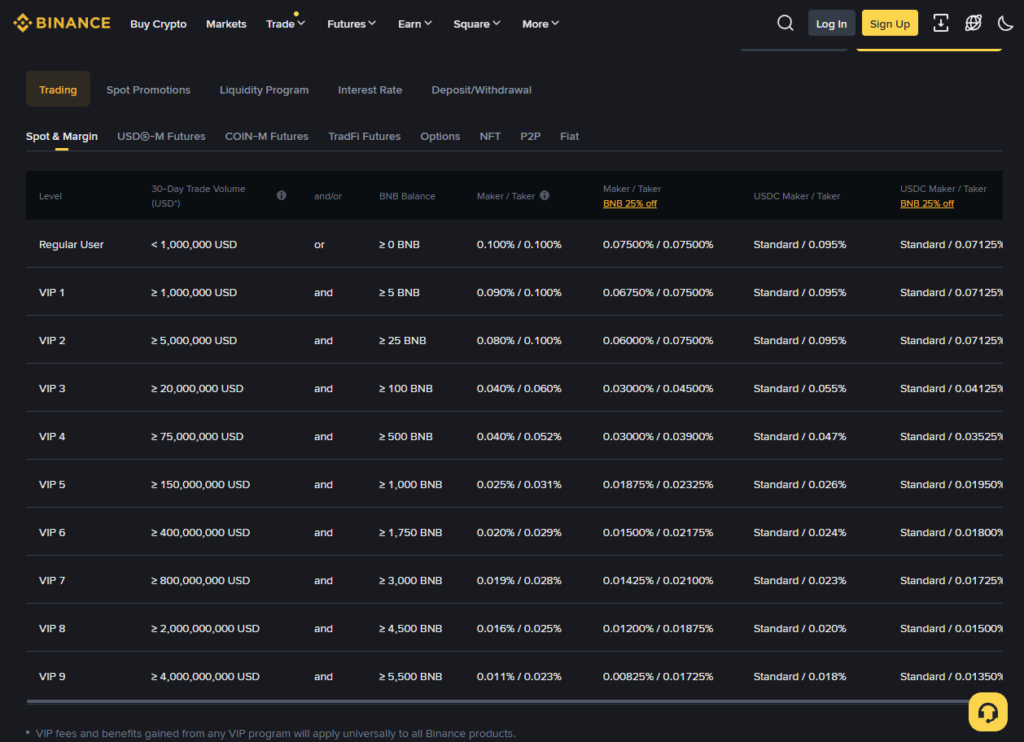1024x742 pixels.
Task: Expand the Trade dropdown menu
Action: click(285, 24)
